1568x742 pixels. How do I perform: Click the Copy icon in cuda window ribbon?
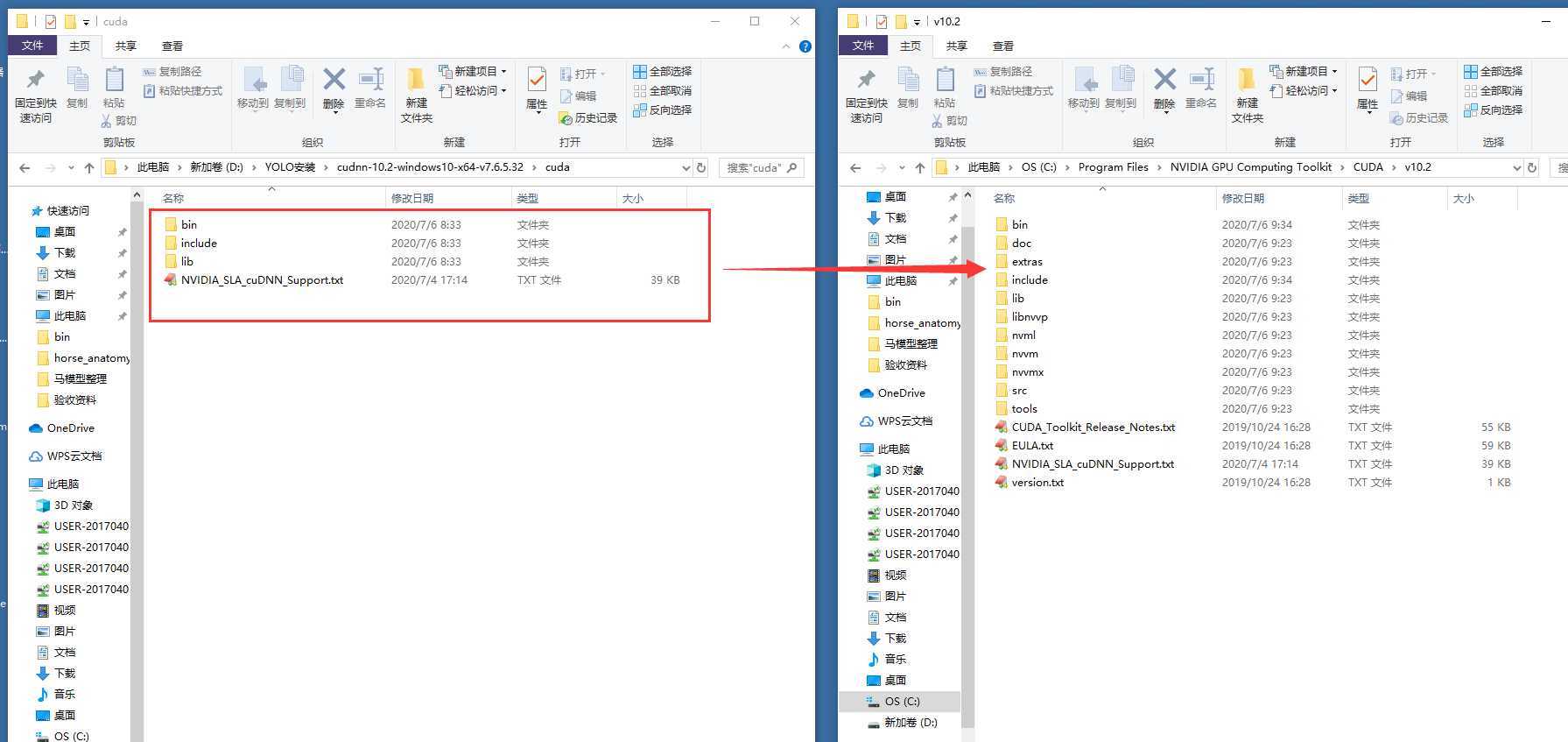click(77, 88)
